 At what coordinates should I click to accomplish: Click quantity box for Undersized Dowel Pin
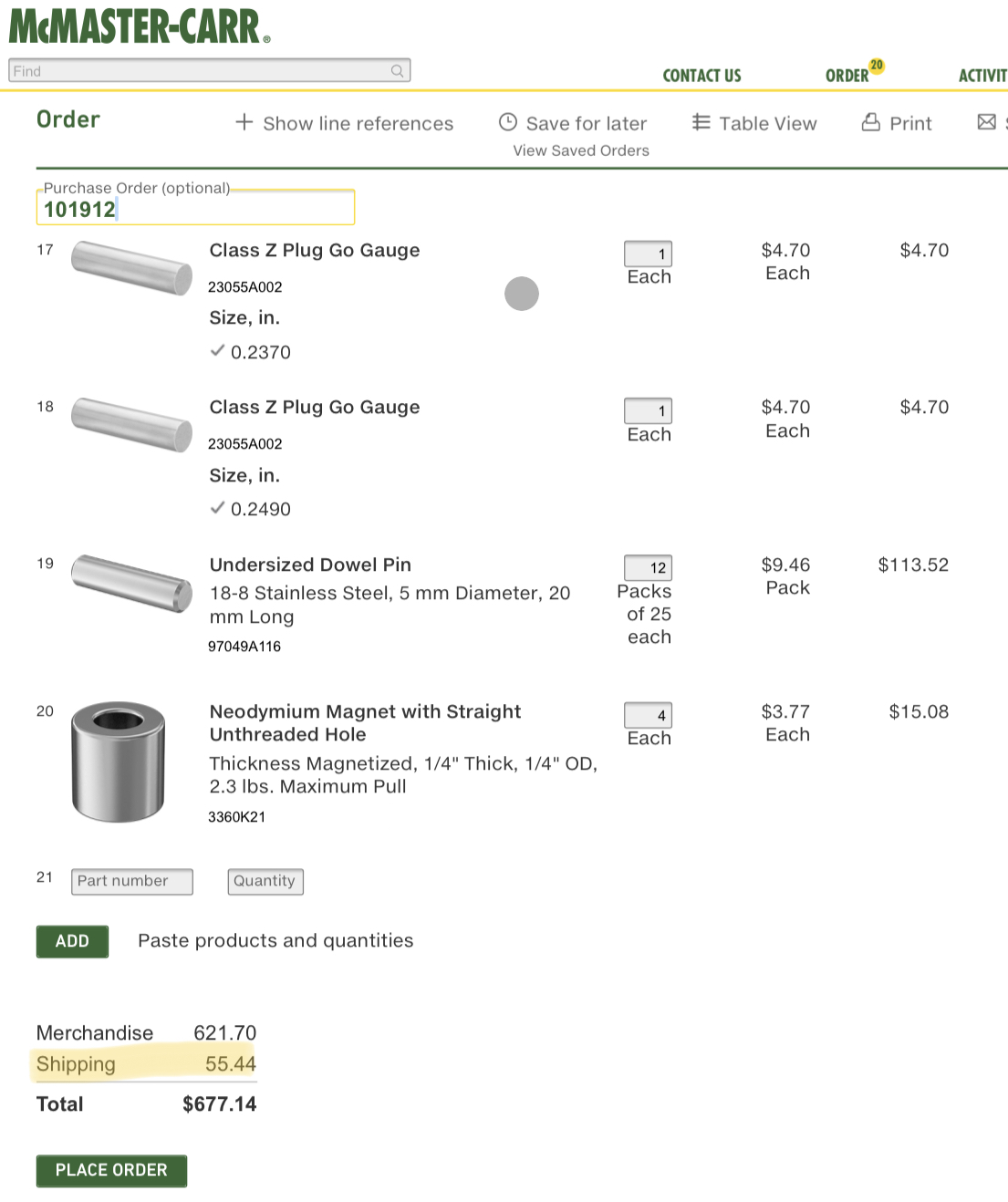point(648,567)
